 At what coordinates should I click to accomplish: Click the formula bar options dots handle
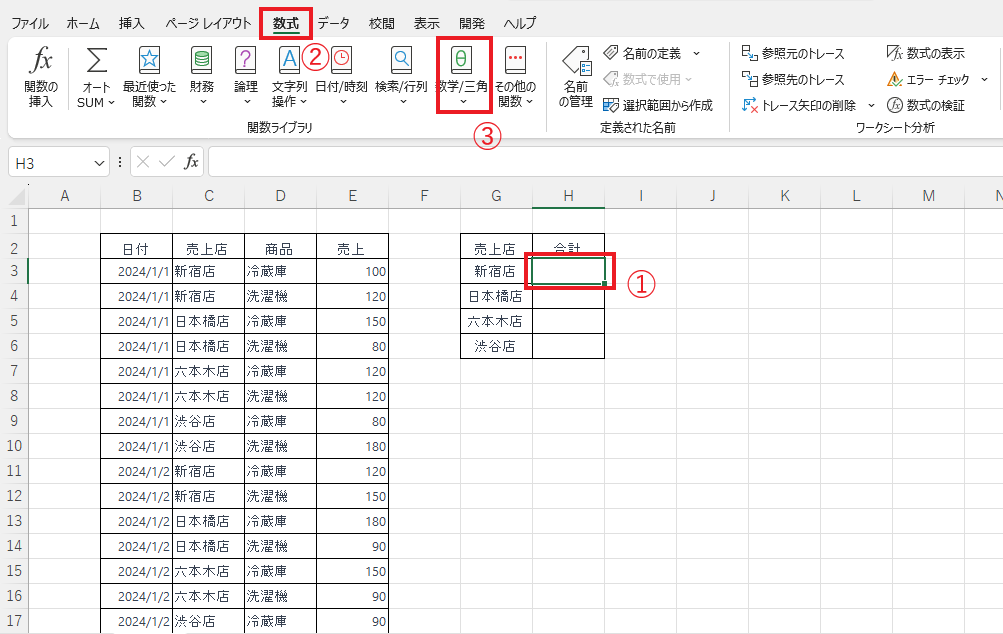[x=120, y=162]
